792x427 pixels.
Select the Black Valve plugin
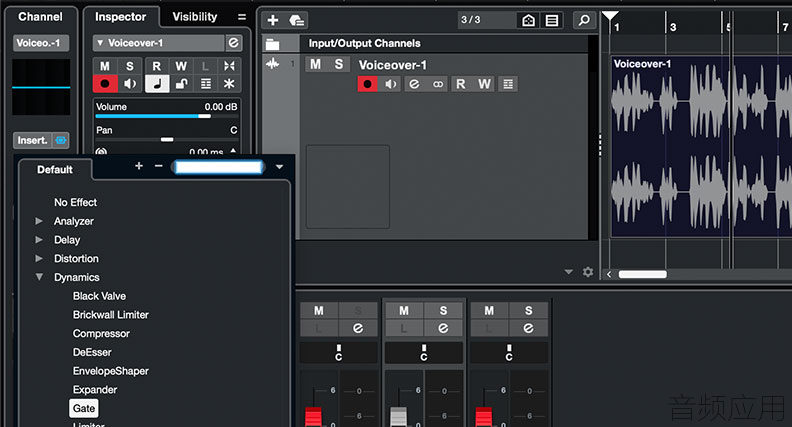(x=99, y=296)
